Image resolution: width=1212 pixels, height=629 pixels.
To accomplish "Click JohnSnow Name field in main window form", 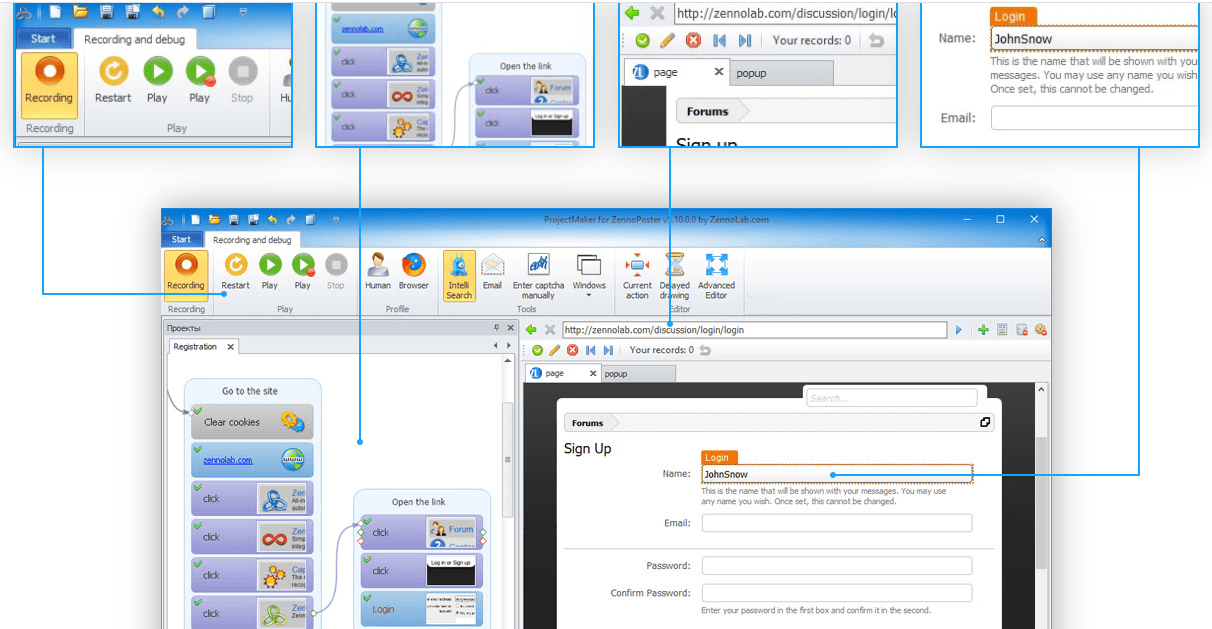I will (x=837, y=474).
